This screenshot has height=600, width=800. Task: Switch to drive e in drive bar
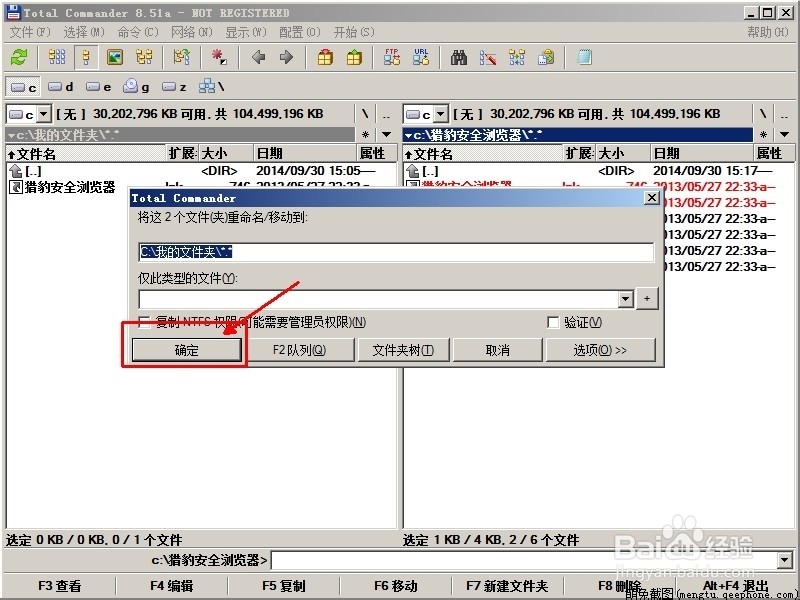98,87
